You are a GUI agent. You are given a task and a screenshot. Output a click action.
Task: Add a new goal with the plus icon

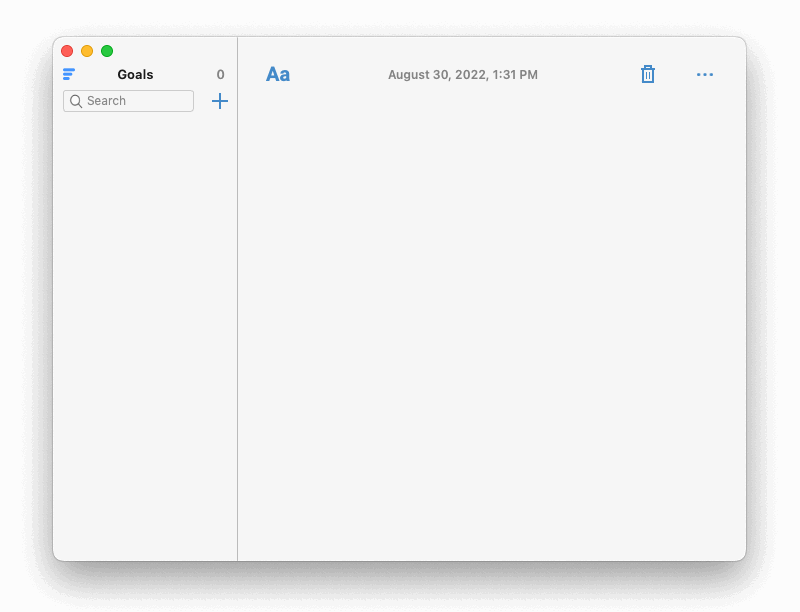[220, 101]
